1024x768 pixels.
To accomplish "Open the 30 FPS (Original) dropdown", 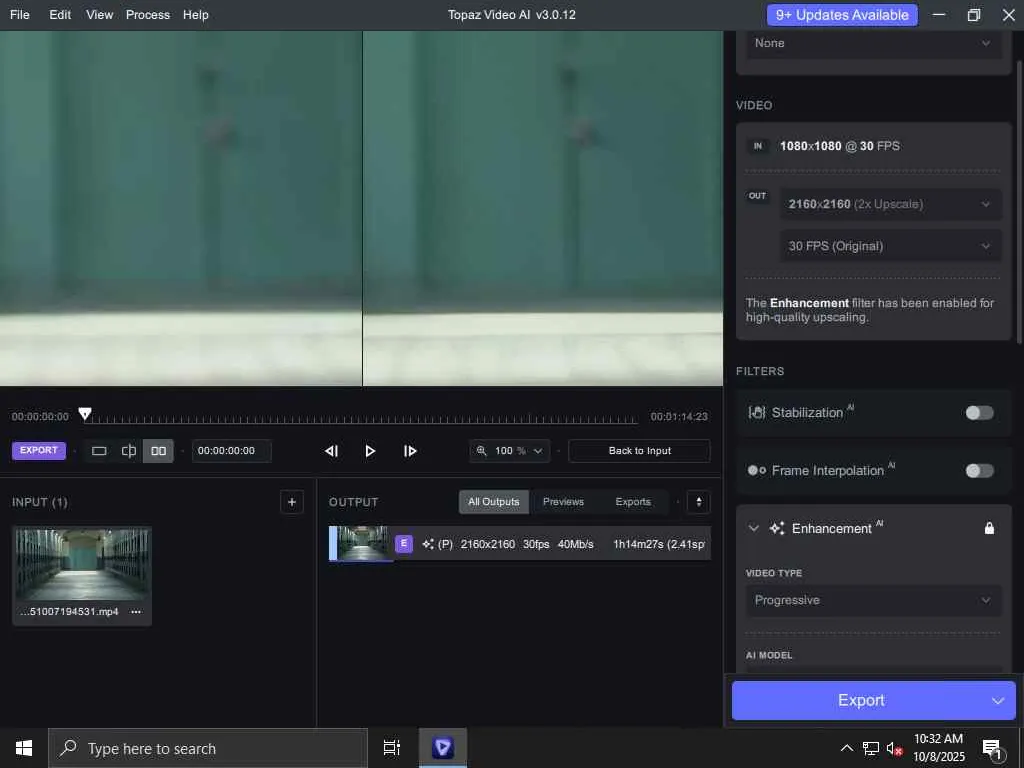I will [x=890, y=246].
